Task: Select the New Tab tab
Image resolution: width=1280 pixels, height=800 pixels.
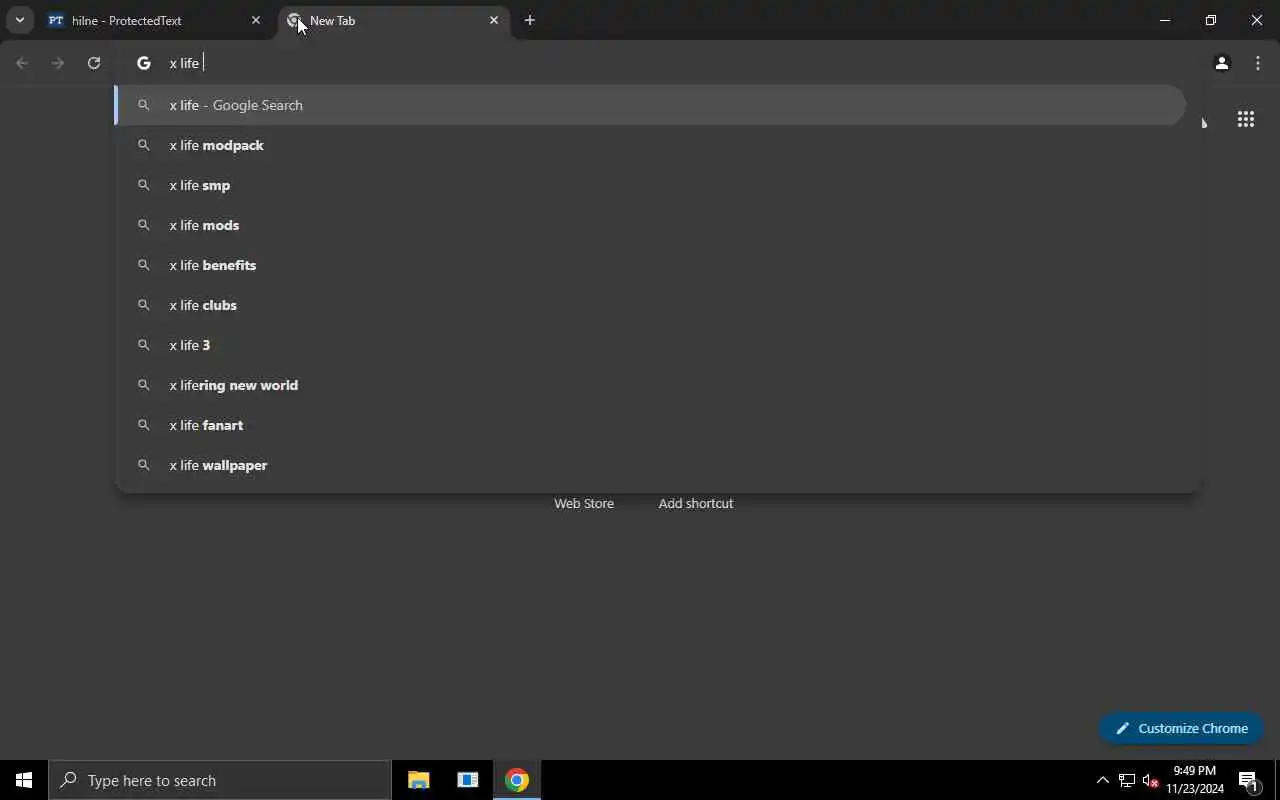Action: coord(393,20)
